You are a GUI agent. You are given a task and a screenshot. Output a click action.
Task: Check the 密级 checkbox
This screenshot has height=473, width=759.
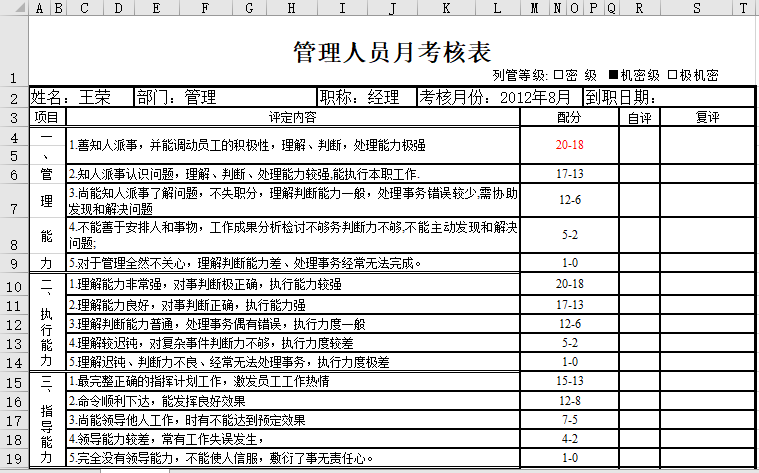coord(558,75)
